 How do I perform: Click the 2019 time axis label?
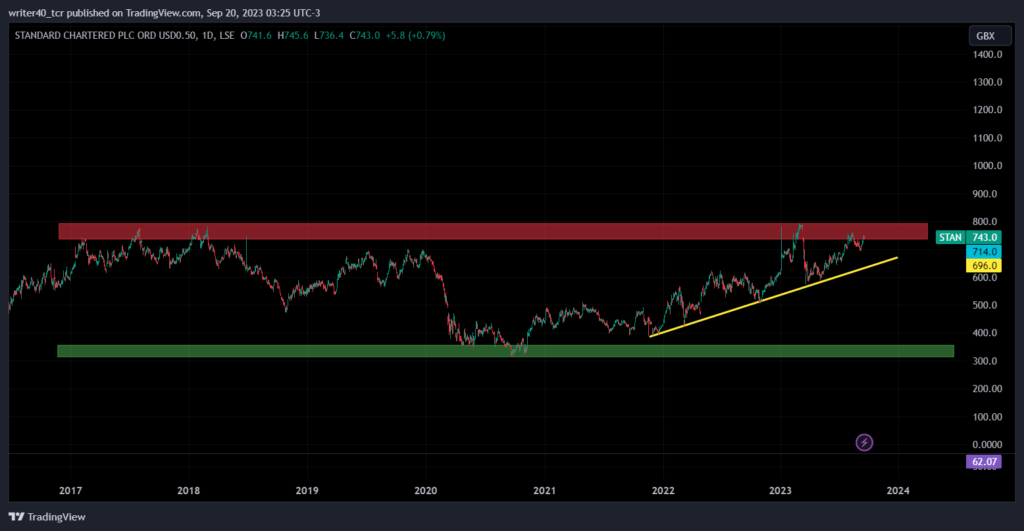(x=307, y=491)
